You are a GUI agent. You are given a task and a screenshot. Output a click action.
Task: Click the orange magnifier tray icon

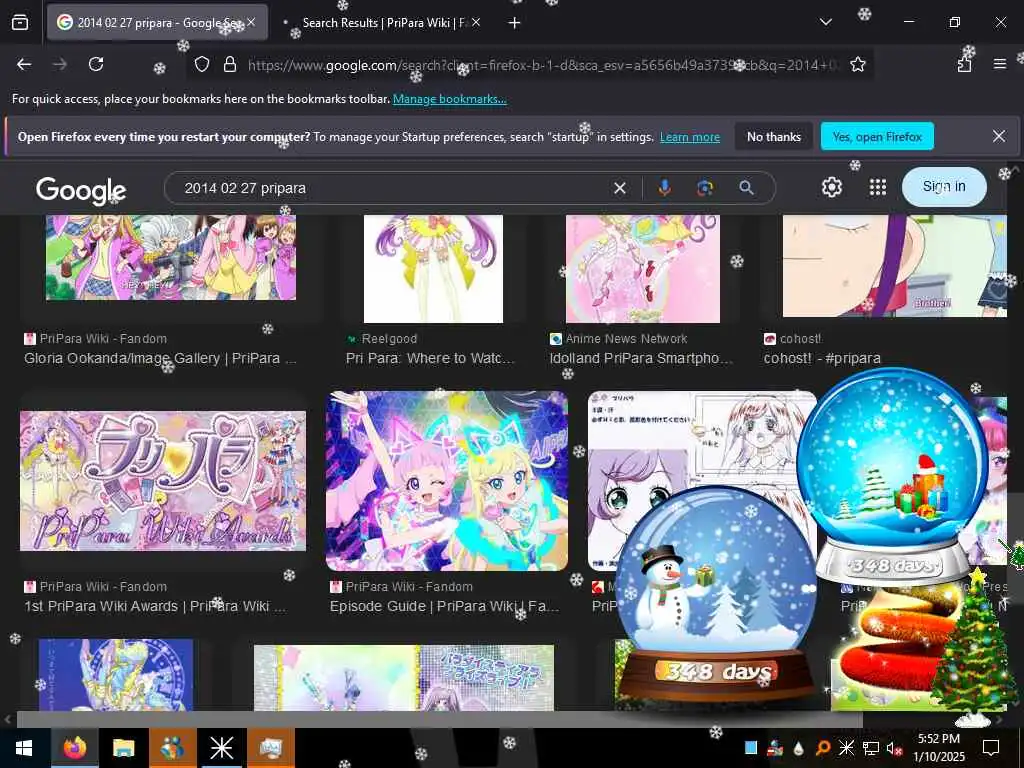[822, 748]
